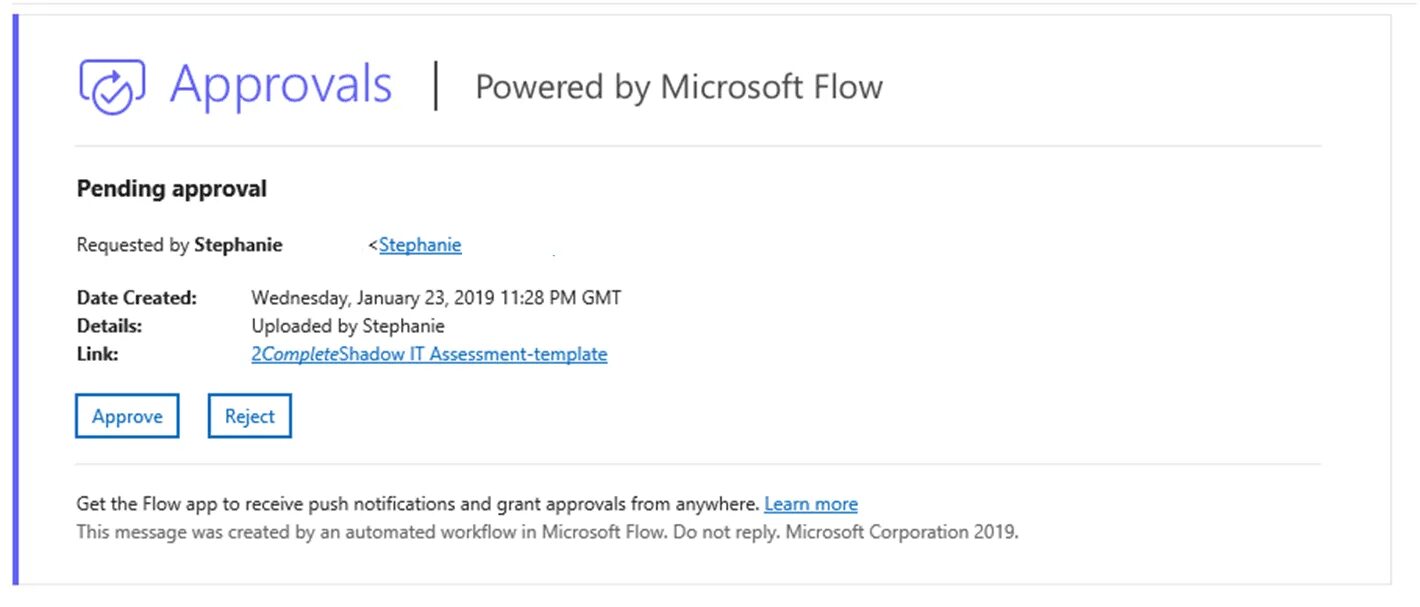Click the Get the Flow app sentence
The image size is (1420, 607).
point(418,504)
